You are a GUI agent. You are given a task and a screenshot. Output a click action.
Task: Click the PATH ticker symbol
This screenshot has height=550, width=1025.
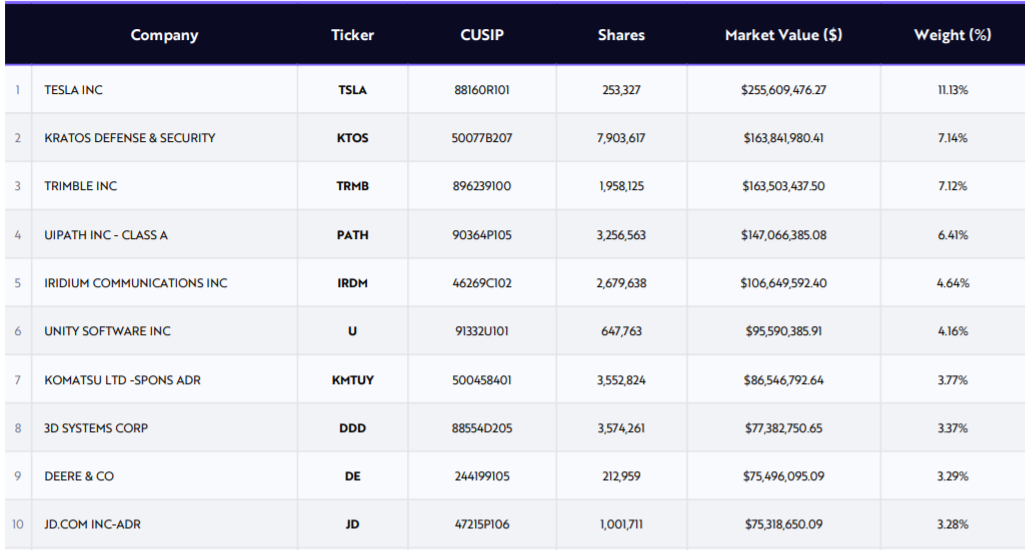[352, 235]
